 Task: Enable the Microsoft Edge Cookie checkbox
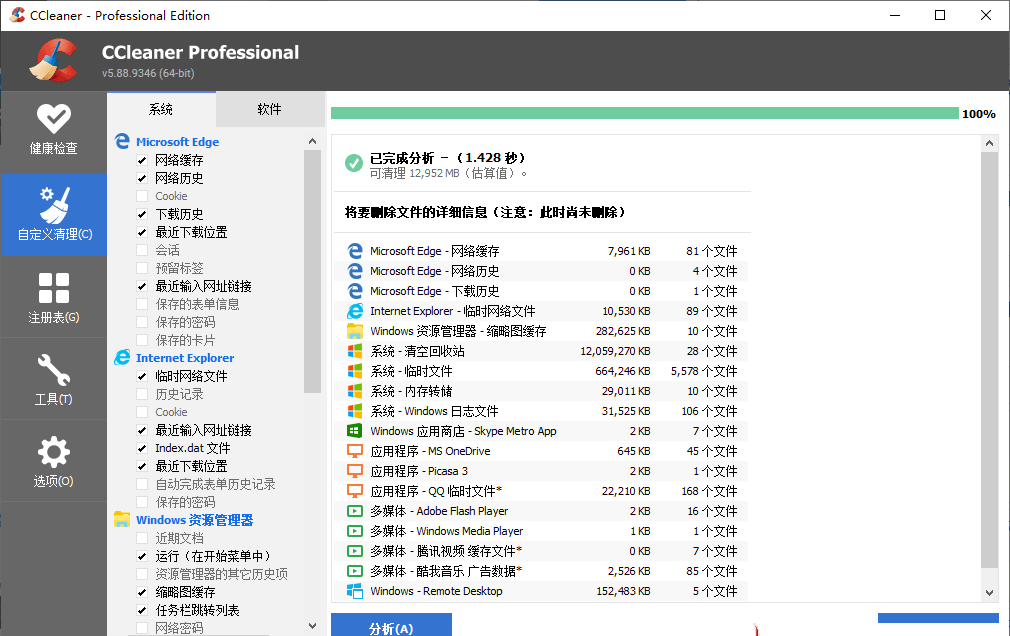click(x=142, y=196)
